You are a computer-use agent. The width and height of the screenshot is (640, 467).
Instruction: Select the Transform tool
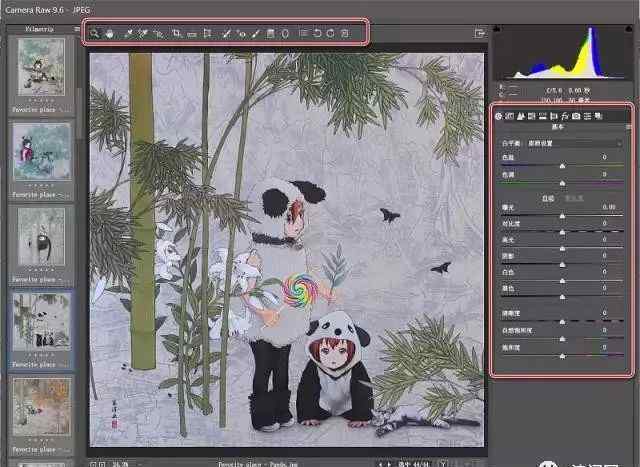click(207, 33)
